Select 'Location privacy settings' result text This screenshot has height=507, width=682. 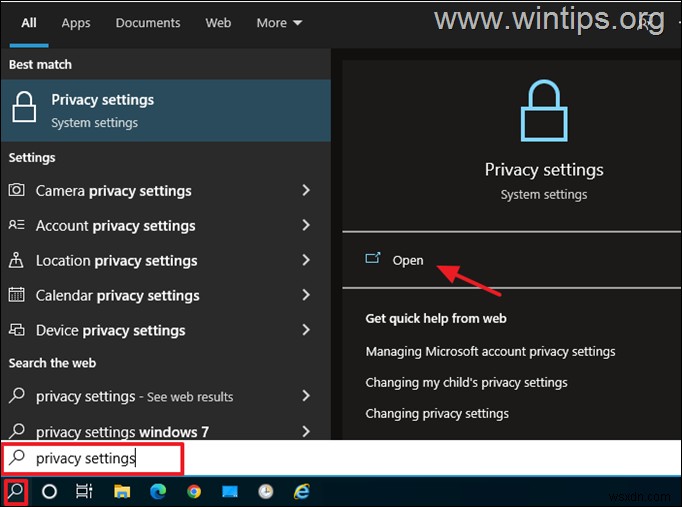point(117,261)
